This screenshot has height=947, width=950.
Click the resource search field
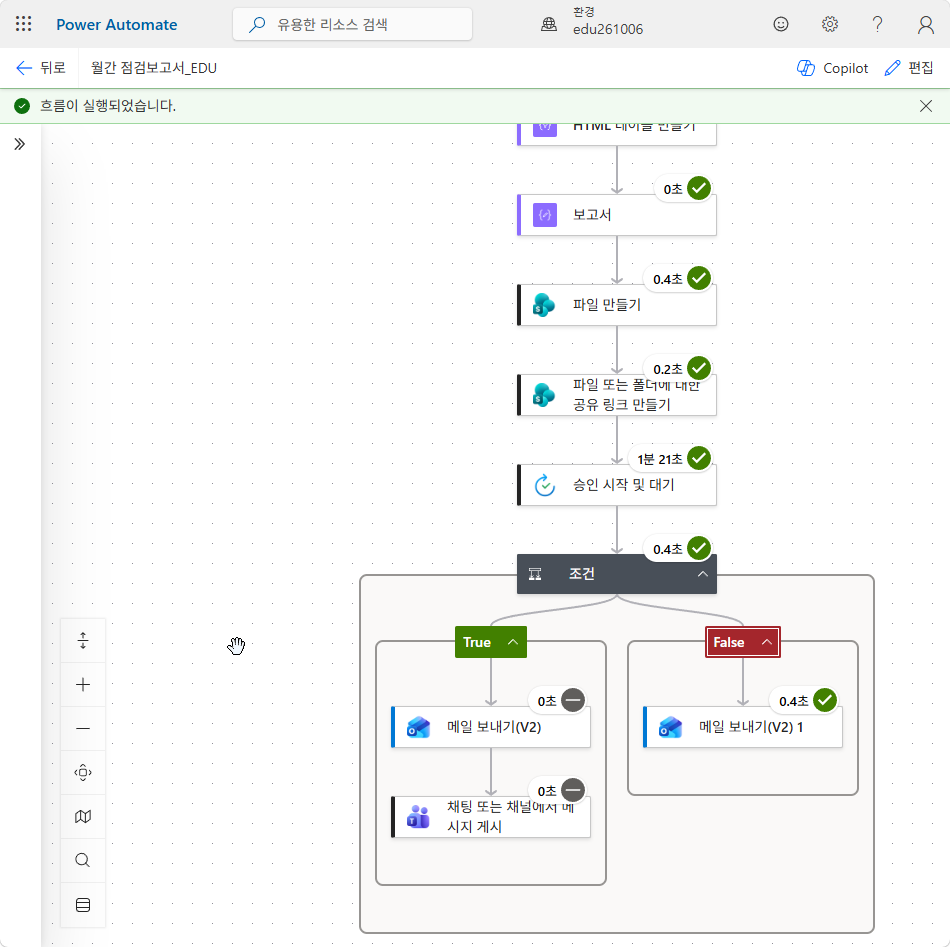click(x=352, y=24)
